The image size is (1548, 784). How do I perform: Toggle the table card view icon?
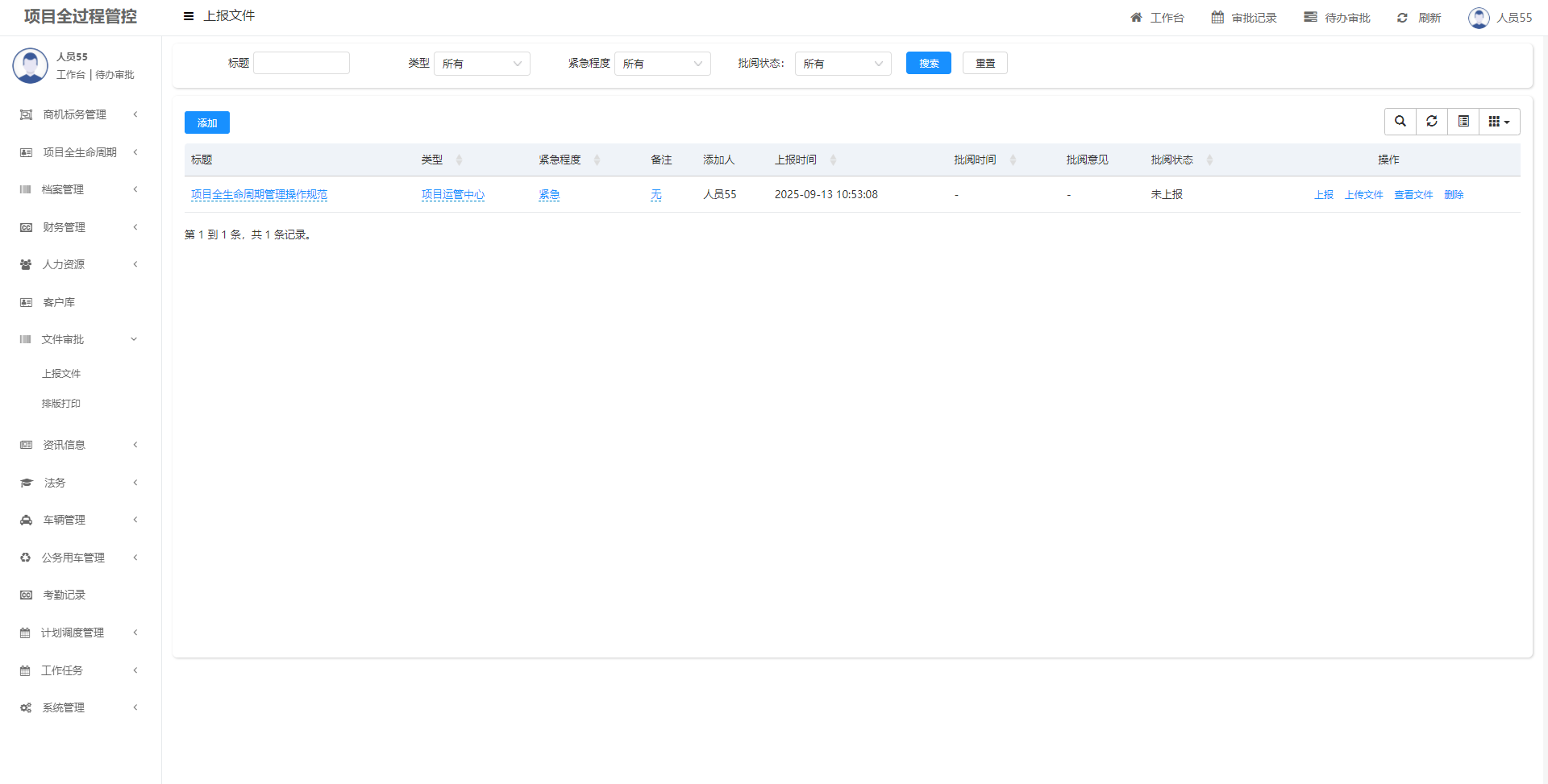[x=1463, y=122]
